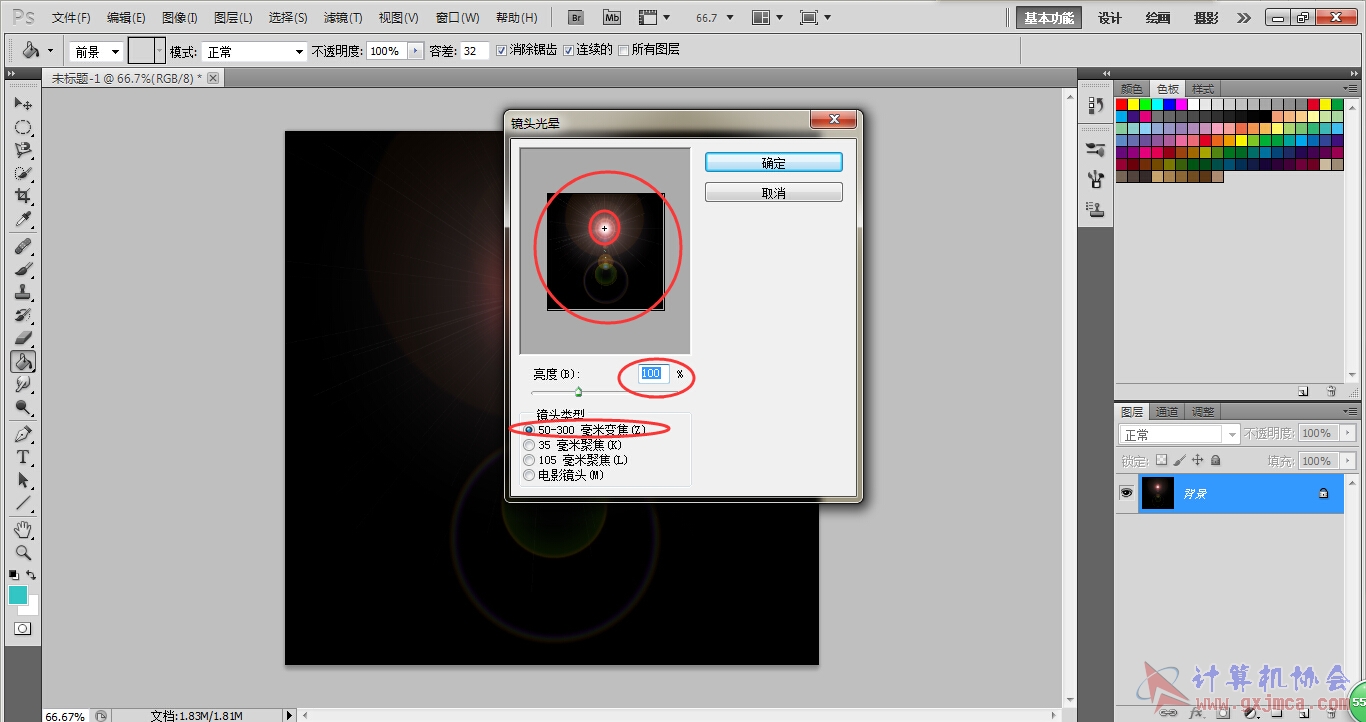
Task: Pick the Horizontal Type tool
Action: pos(23,457)
